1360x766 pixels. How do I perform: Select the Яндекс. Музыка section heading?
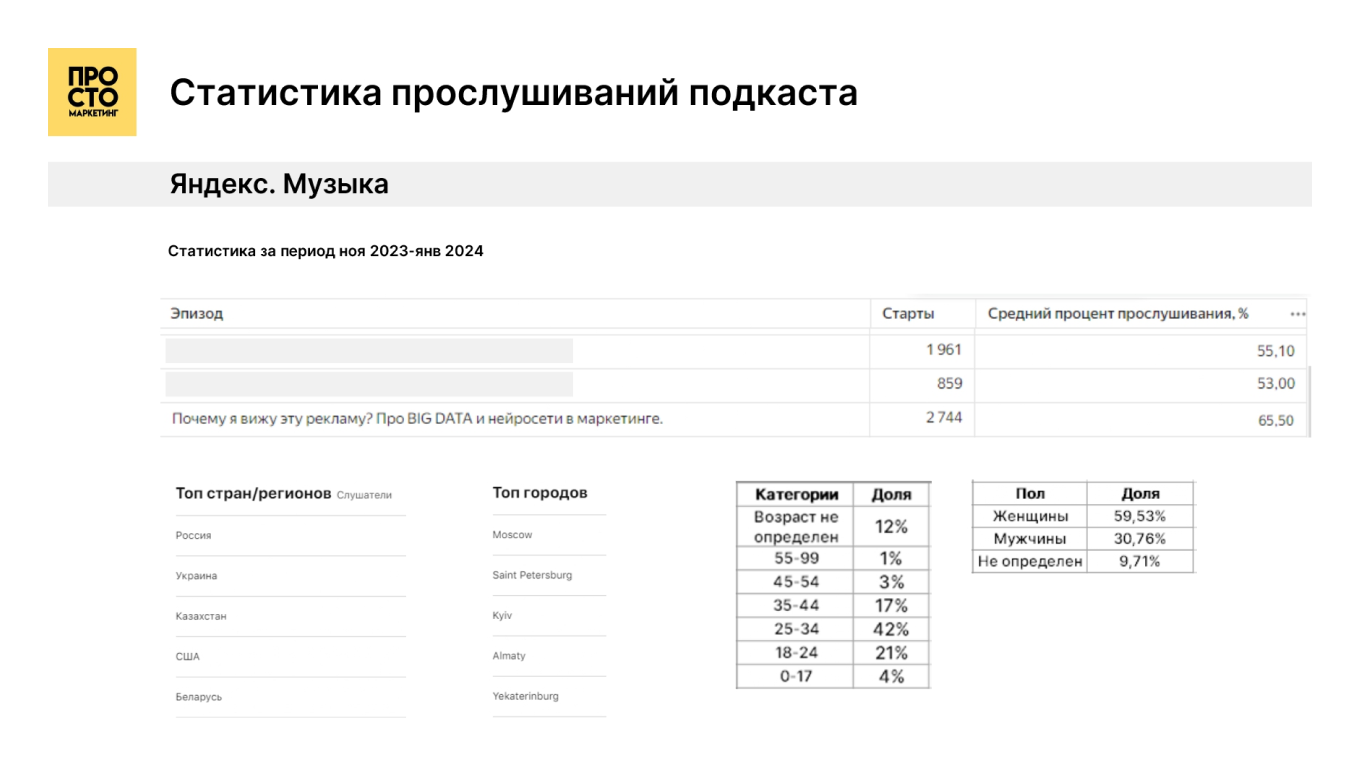point(279,185)
